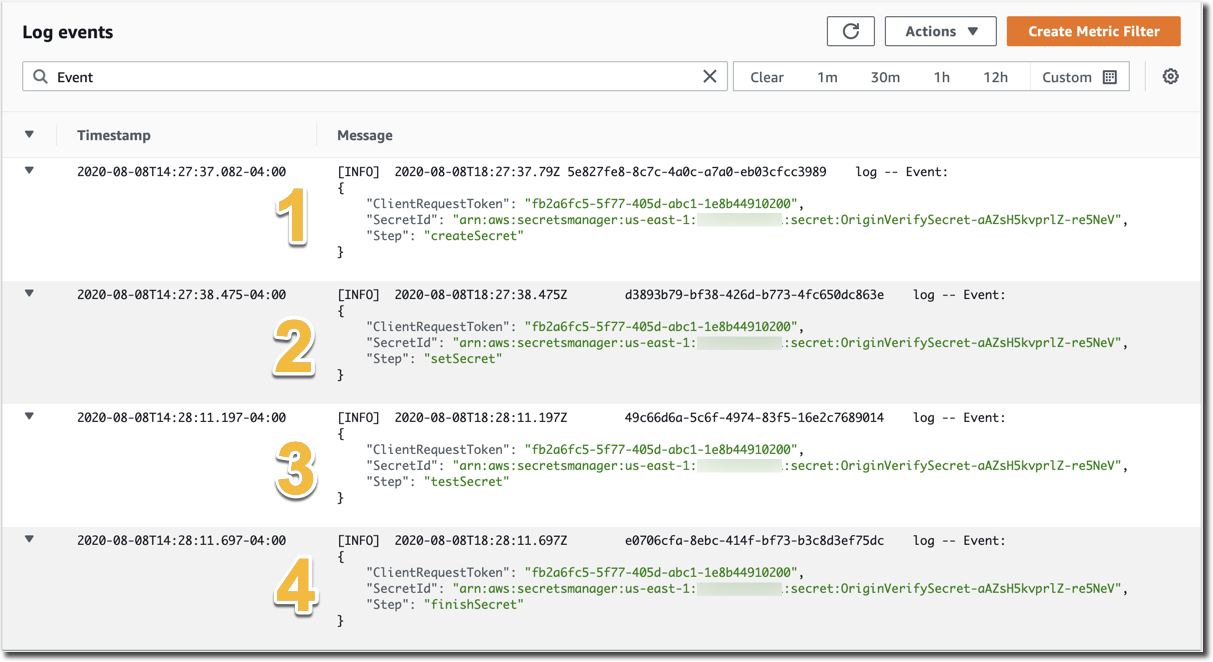Expand the testSecret log event row

pos(28,408)
